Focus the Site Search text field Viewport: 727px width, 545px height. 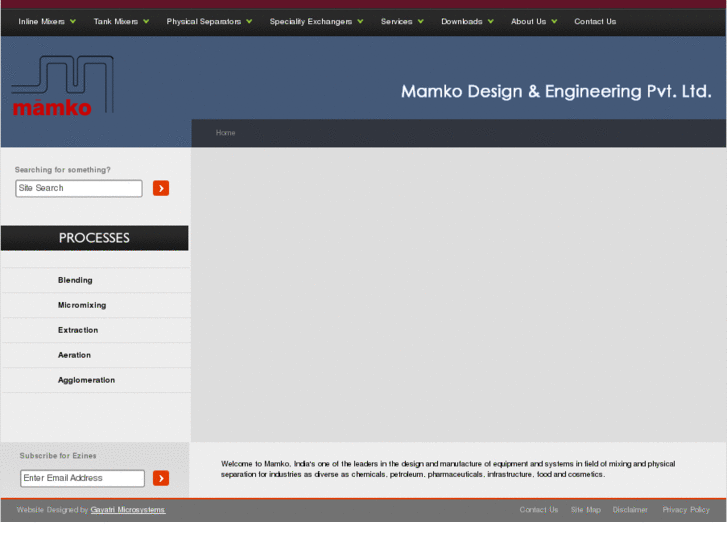point(79,188)
